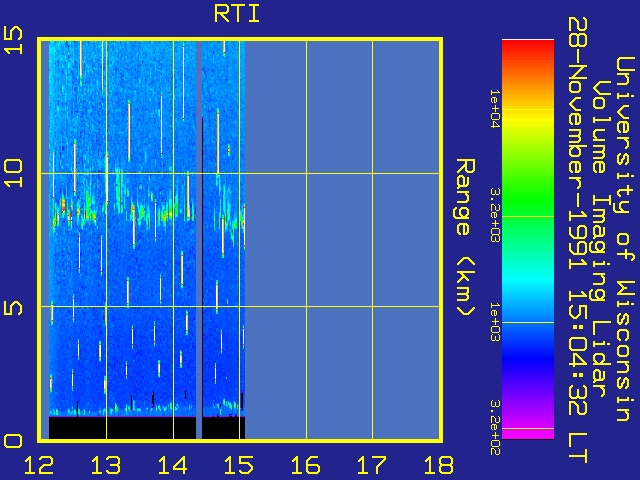Click the empty data area after hour 16
The image size is (640, 480).
(x=373, y=240)
